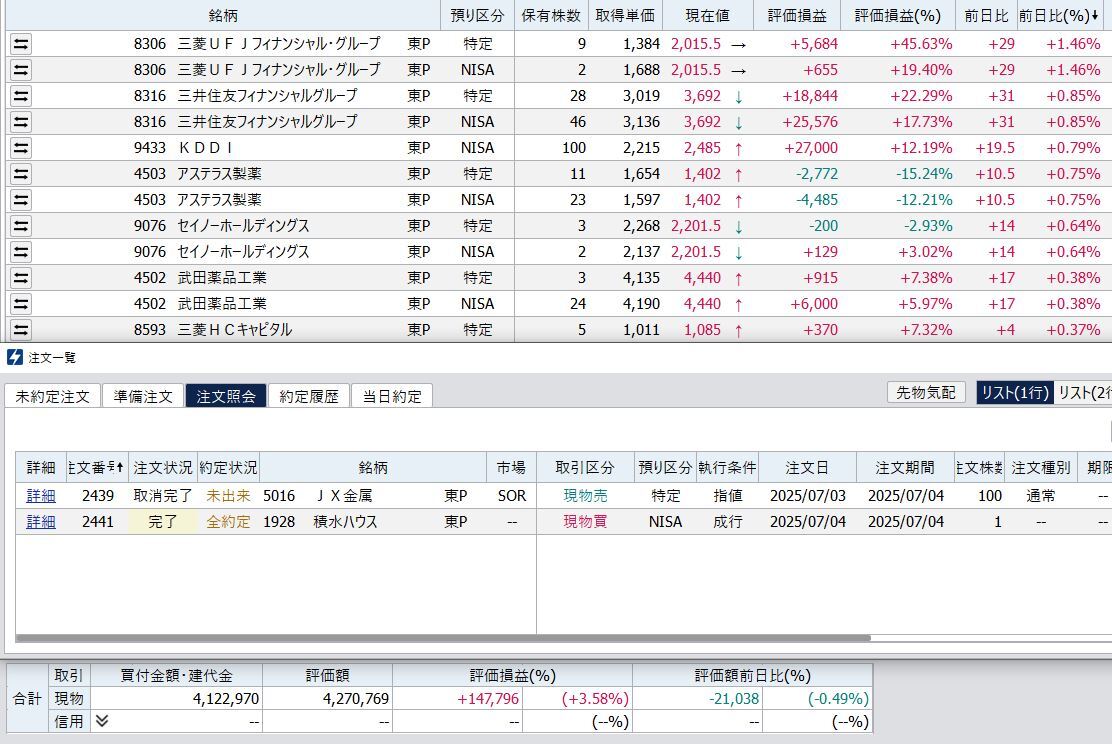Click the 注文期間 column header
The image size is (1112, 744).
[x=905, y=467]
